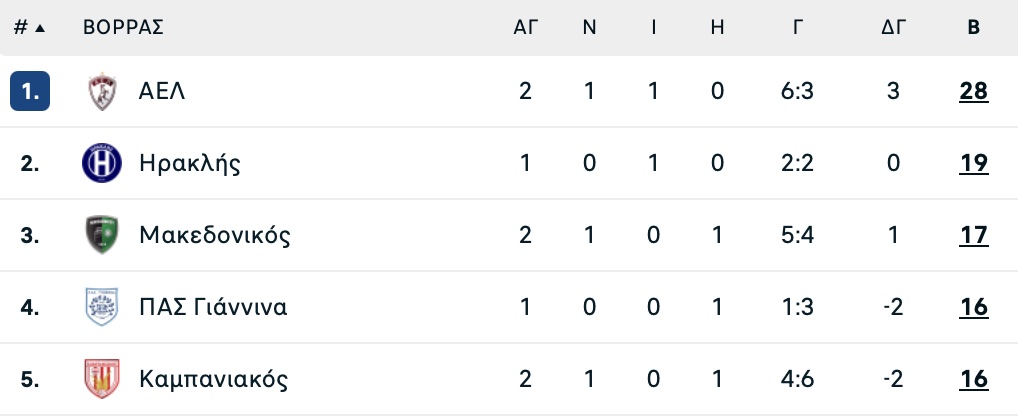Click the ΠΑΣ Γιάννινα team crest
This screenshot has height=420, width=1018.
pos(102,306)
